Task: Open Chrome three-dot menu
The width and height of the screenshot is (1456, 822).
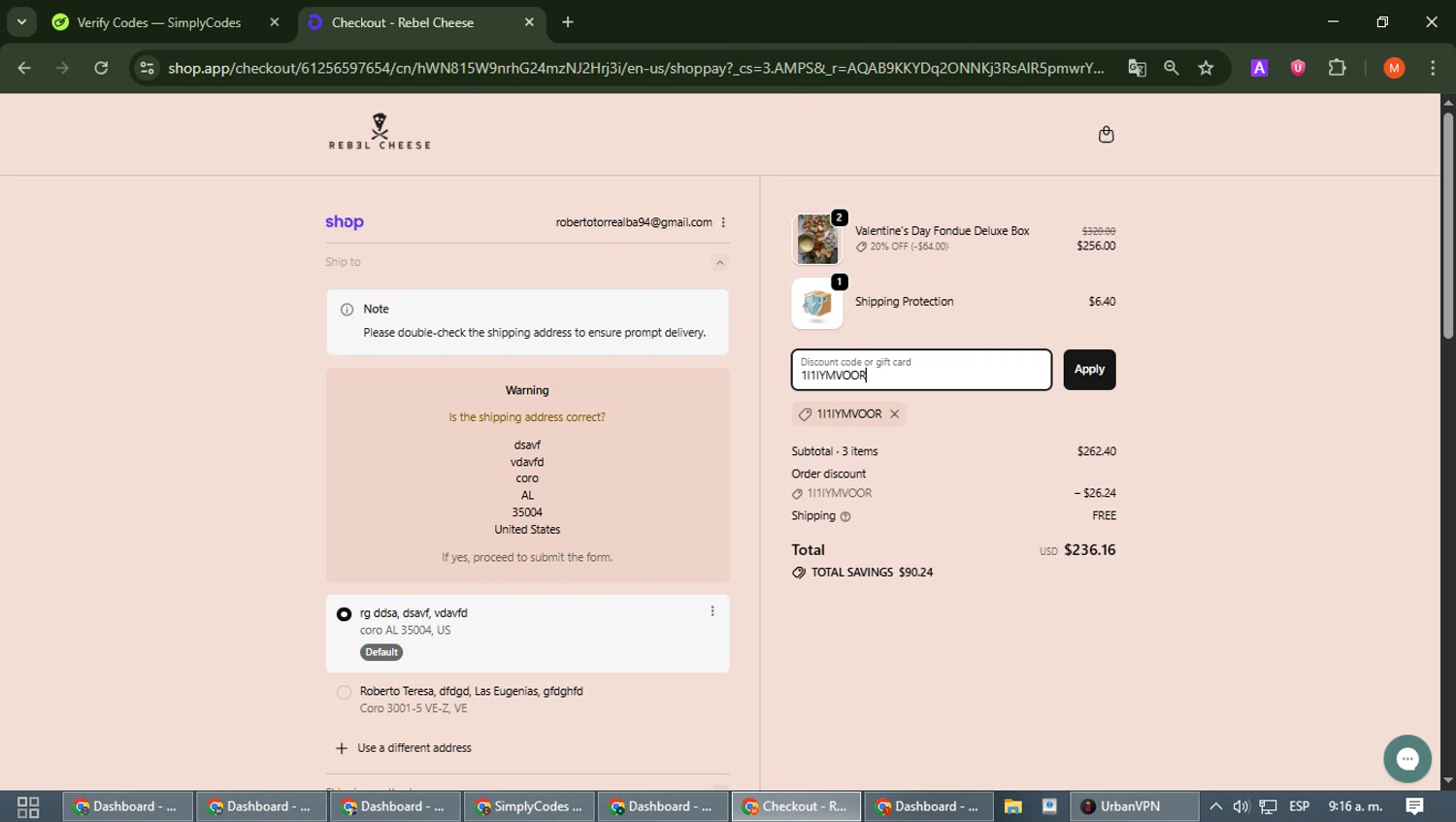Action: coord(1433,68)
